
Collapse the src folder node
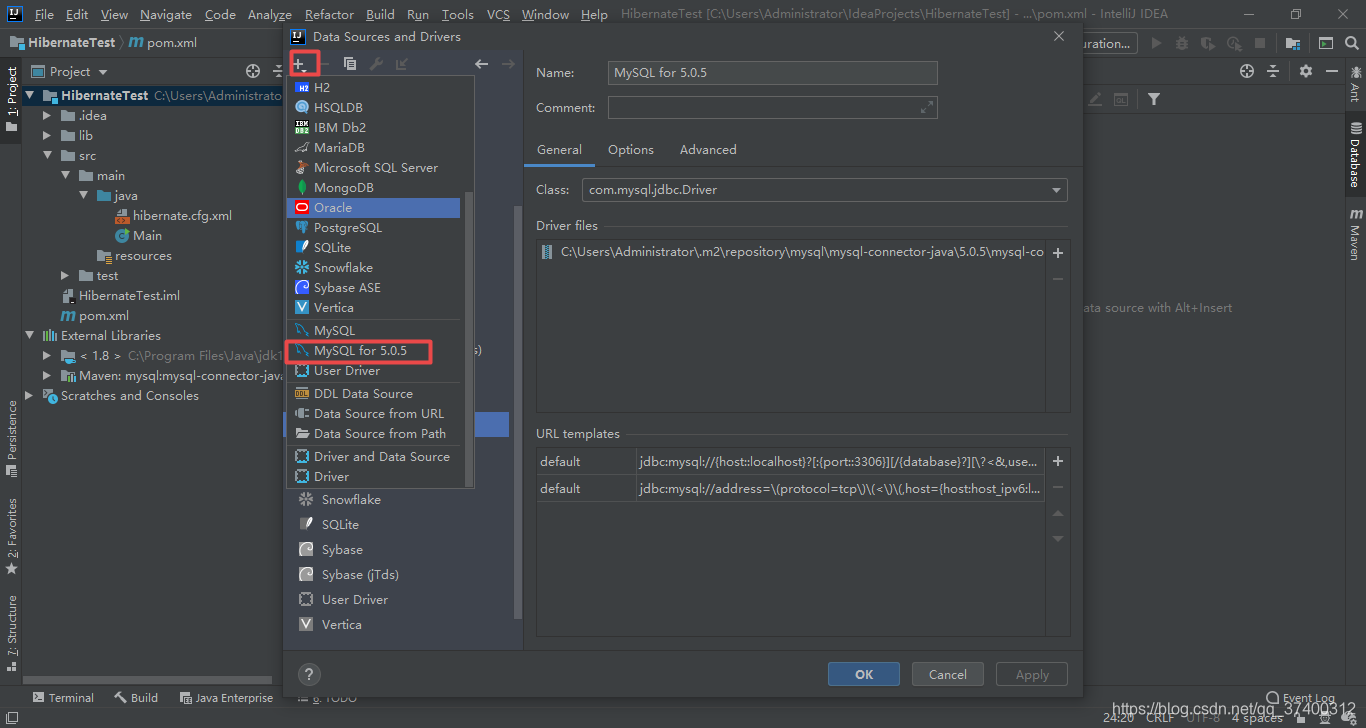(47, 155)
